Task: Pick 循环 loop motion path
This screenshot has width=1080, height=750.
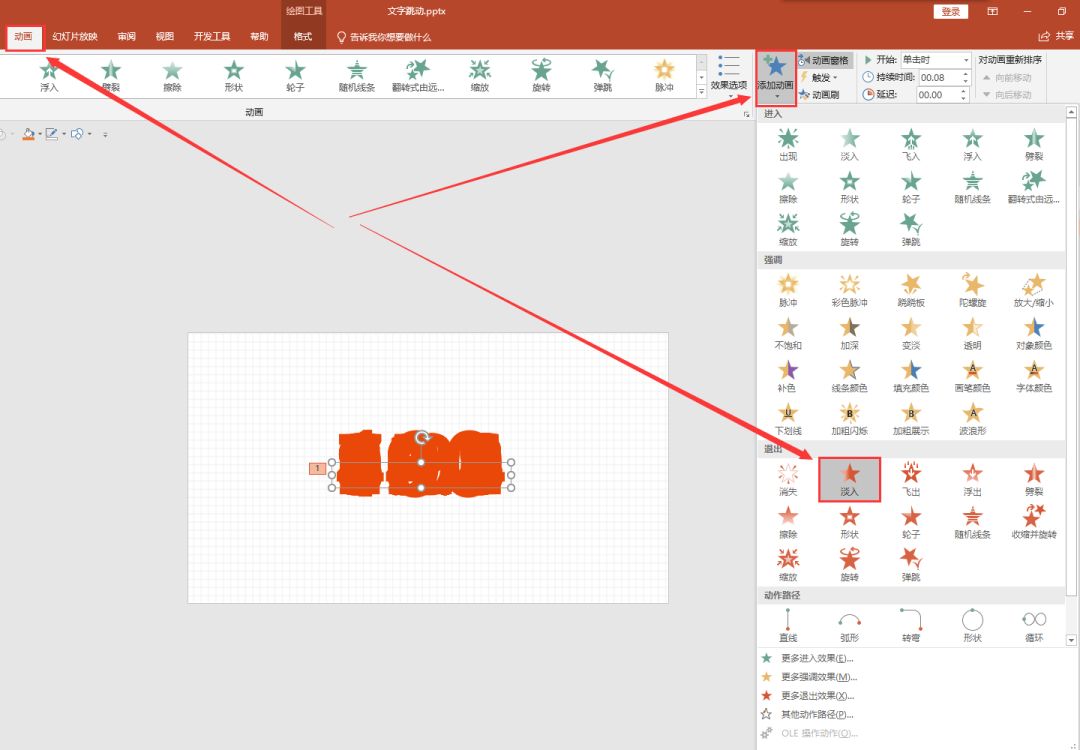Action: 1033,626
